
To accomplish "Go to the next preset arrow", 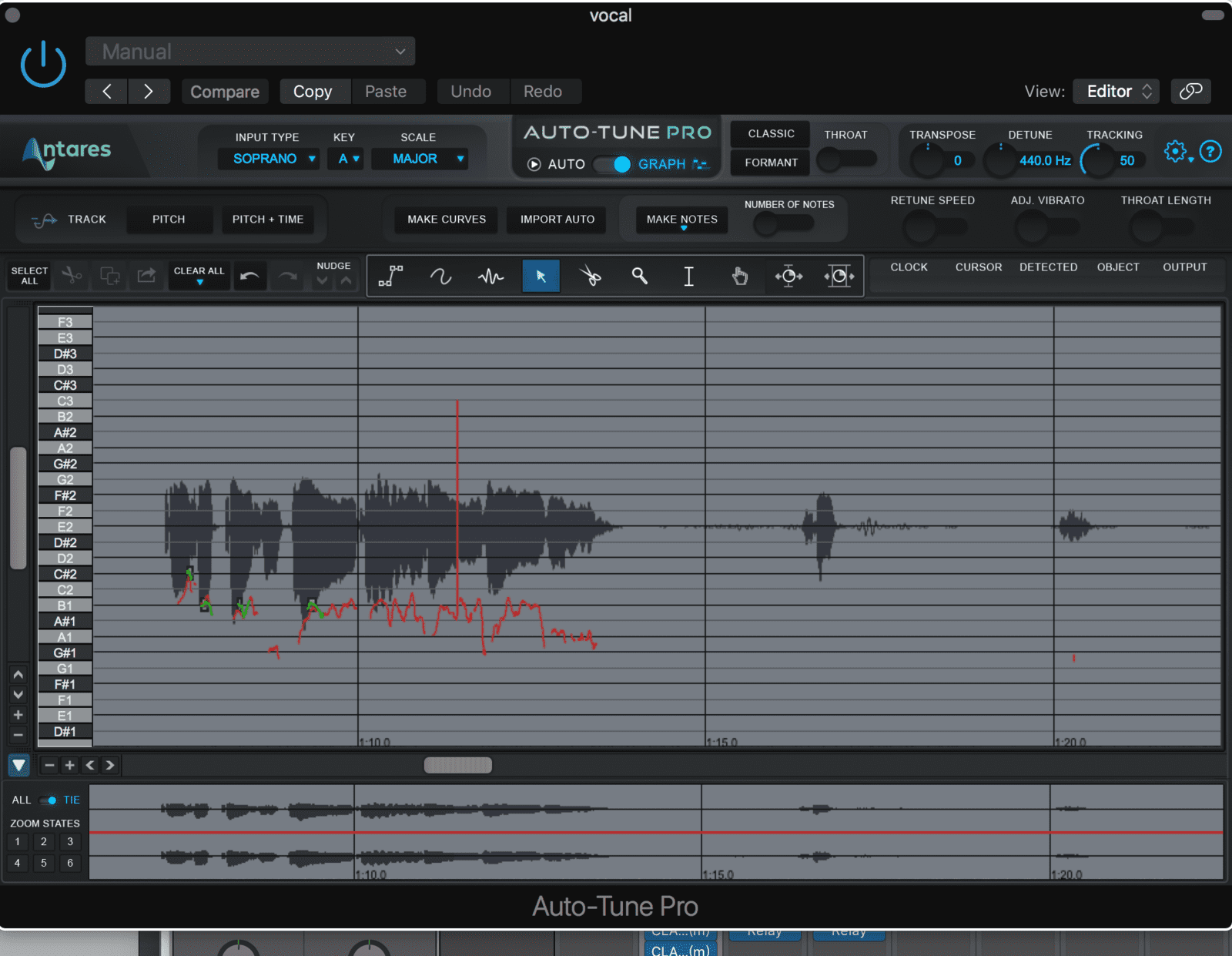I will click(x=149, y=91).
